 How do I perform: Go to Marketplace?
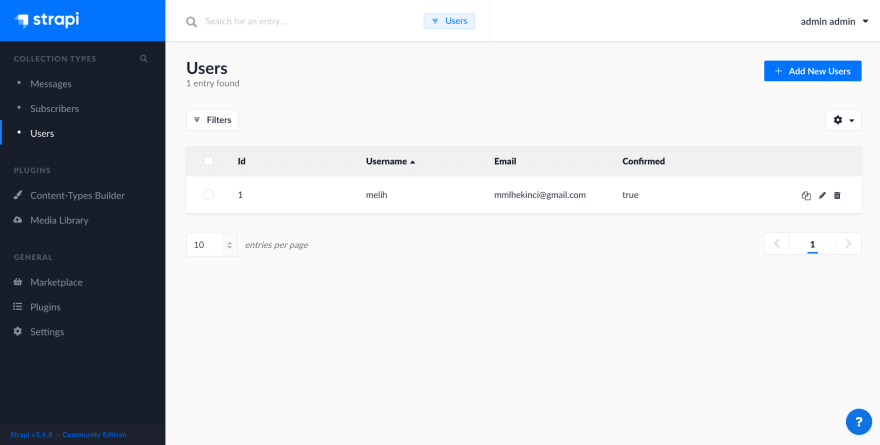pyautogui.click(x=56, y=282)
